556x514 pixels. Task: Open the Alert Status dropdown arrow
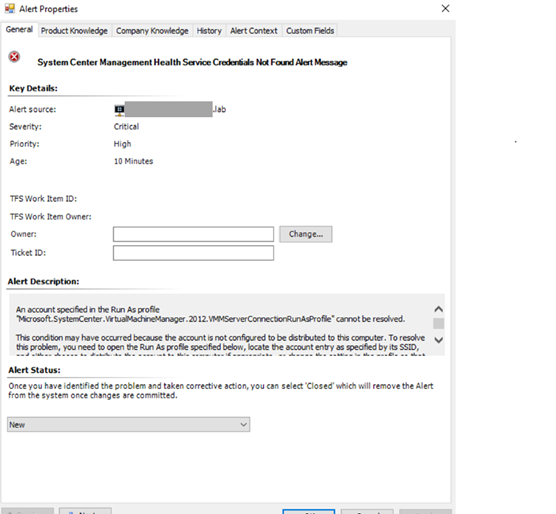[x=243, y=425]
